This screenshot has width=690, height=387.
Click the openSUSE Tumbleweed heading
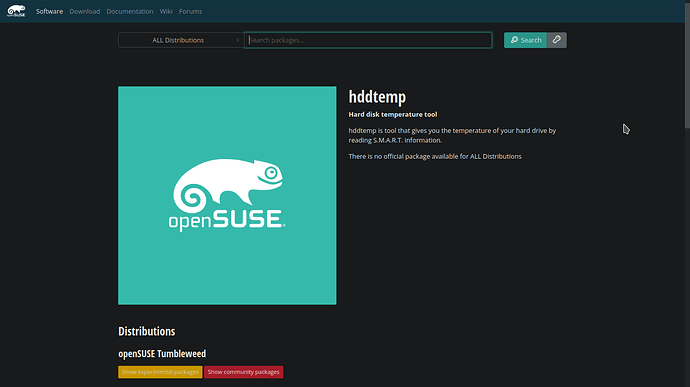pos(162,354)
